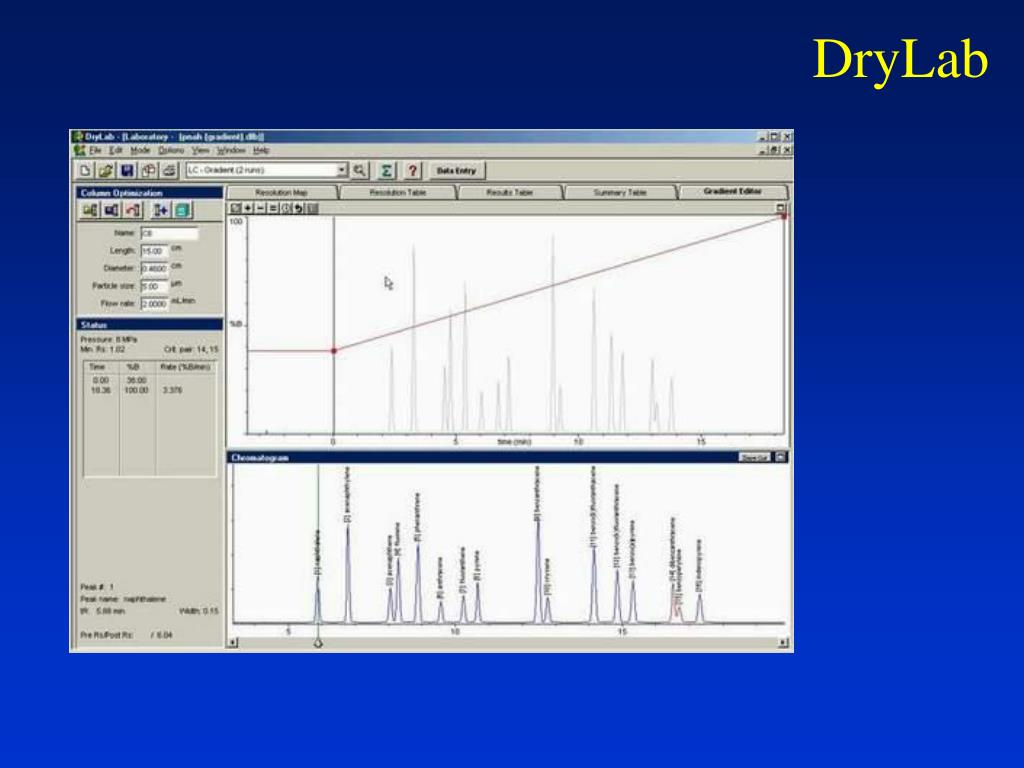Click the Sigma summation toolbar icon
Viewport: 1024px width, 768px height.
tap(387, 170)
